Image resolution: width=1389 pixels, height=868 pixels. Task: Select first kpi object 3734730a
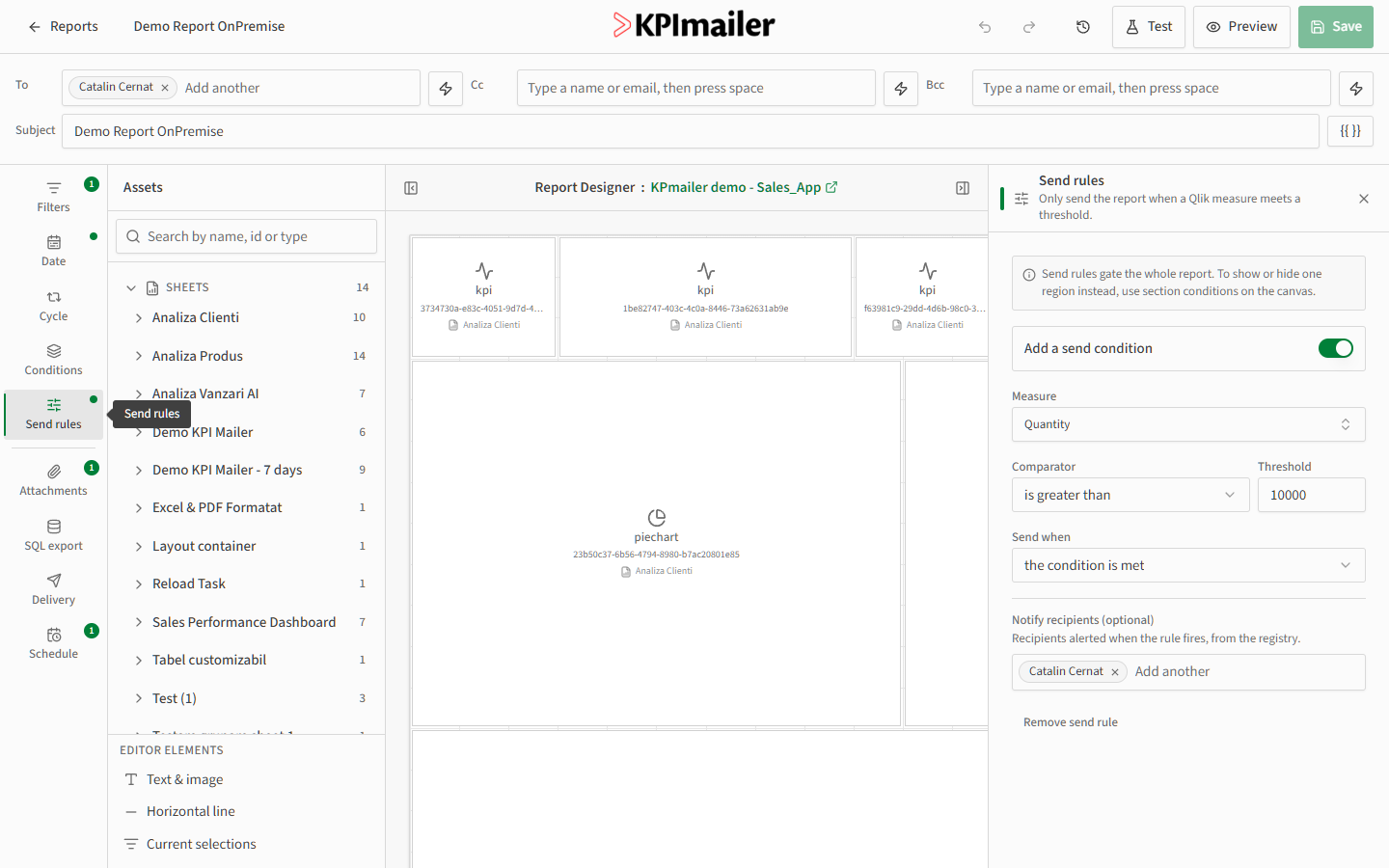pos(484,297)
